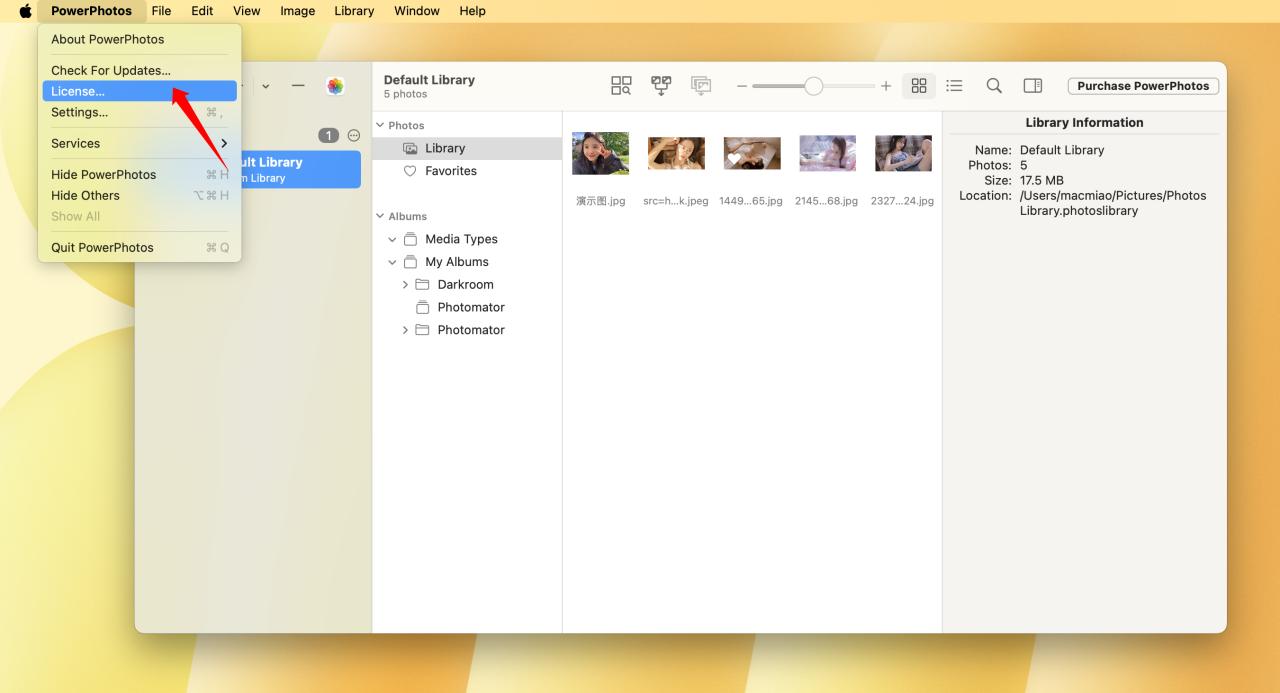Screen dimensions: 1280x693
Task: Collapse the Albums section
Action: [380, 216]
